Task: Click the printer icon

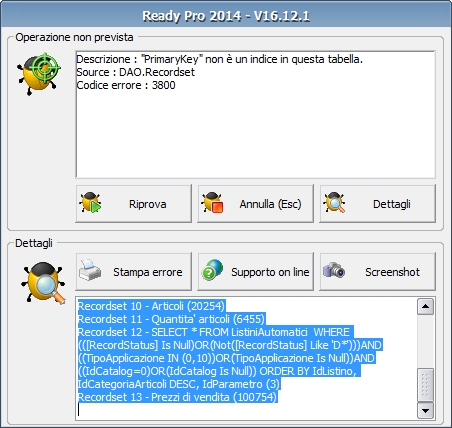Action: tap(90, 270)
